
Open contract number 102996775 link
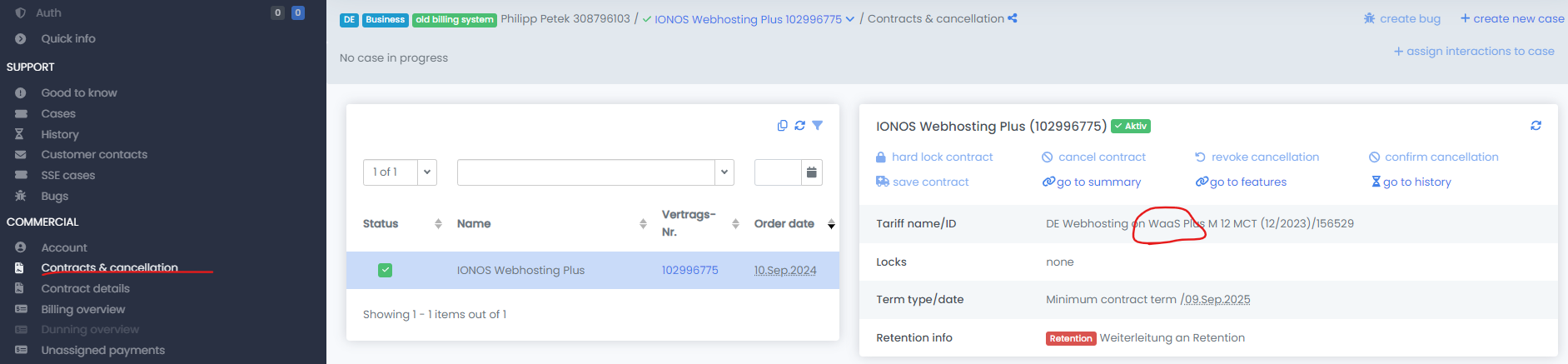point(689,270)
